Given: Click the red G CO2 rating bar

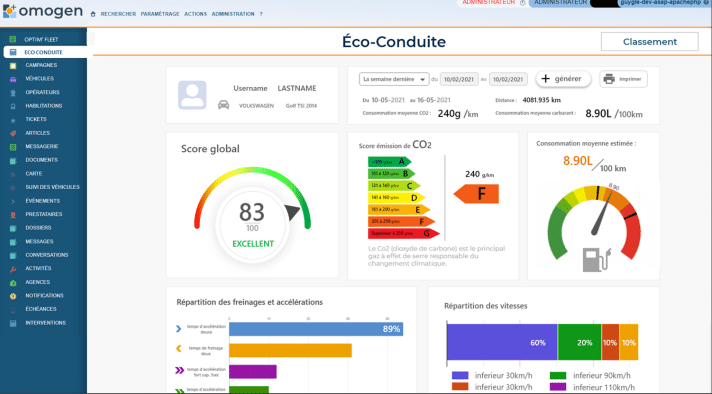Looking at the screenshot, I should pos(403,233).
